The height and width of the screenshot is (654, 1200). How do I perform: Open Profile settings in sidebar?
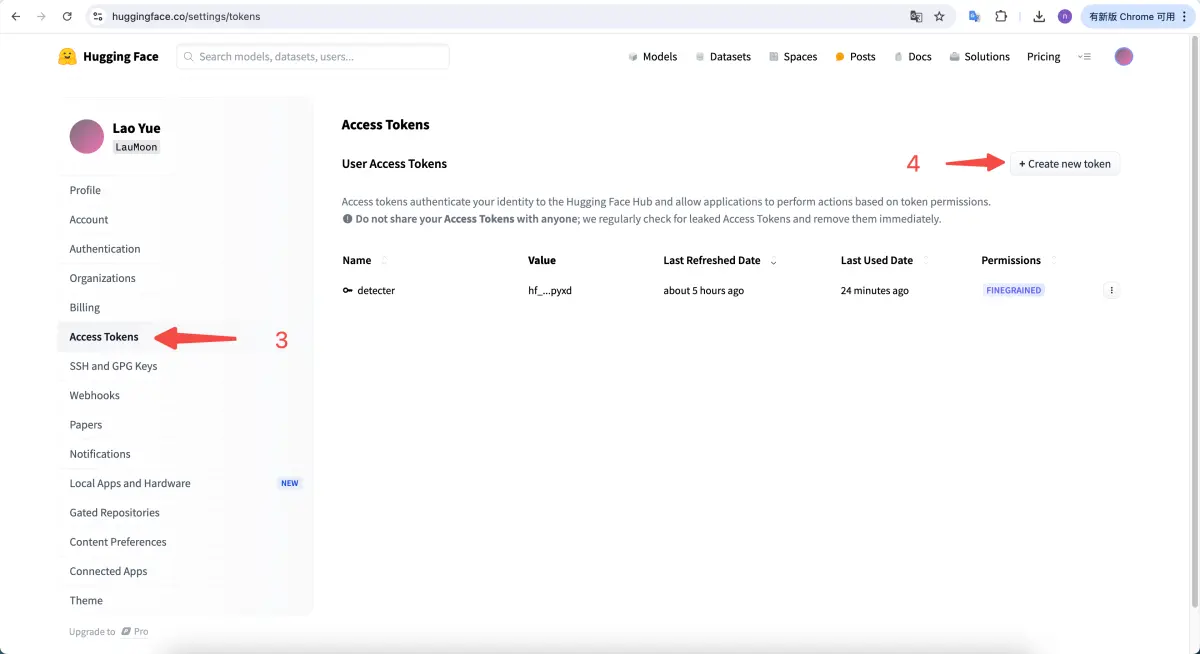point(85,190)
